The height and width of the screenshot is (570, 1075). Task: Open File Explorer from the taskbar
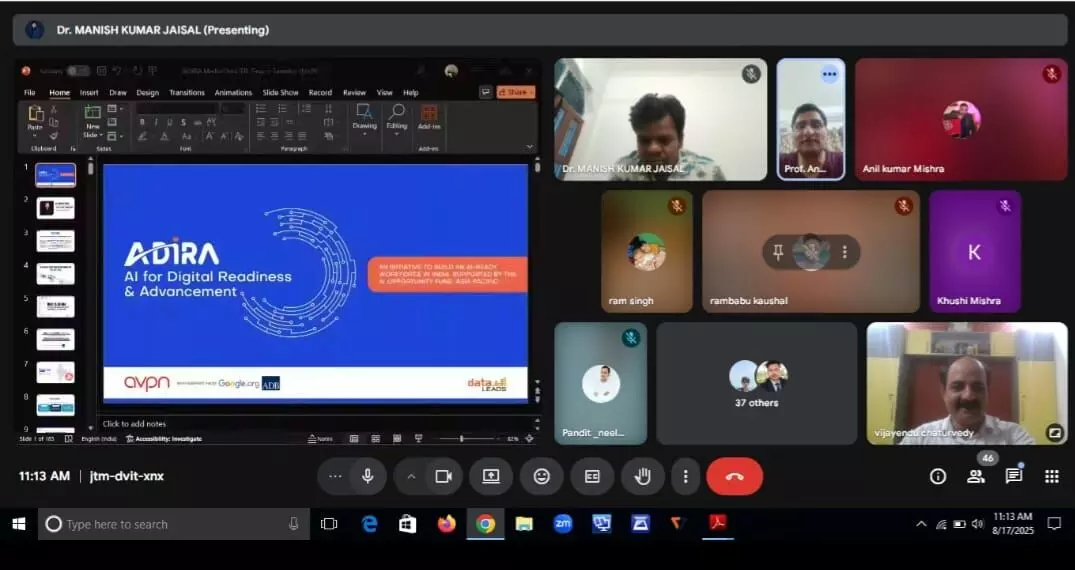coord(524,524)
